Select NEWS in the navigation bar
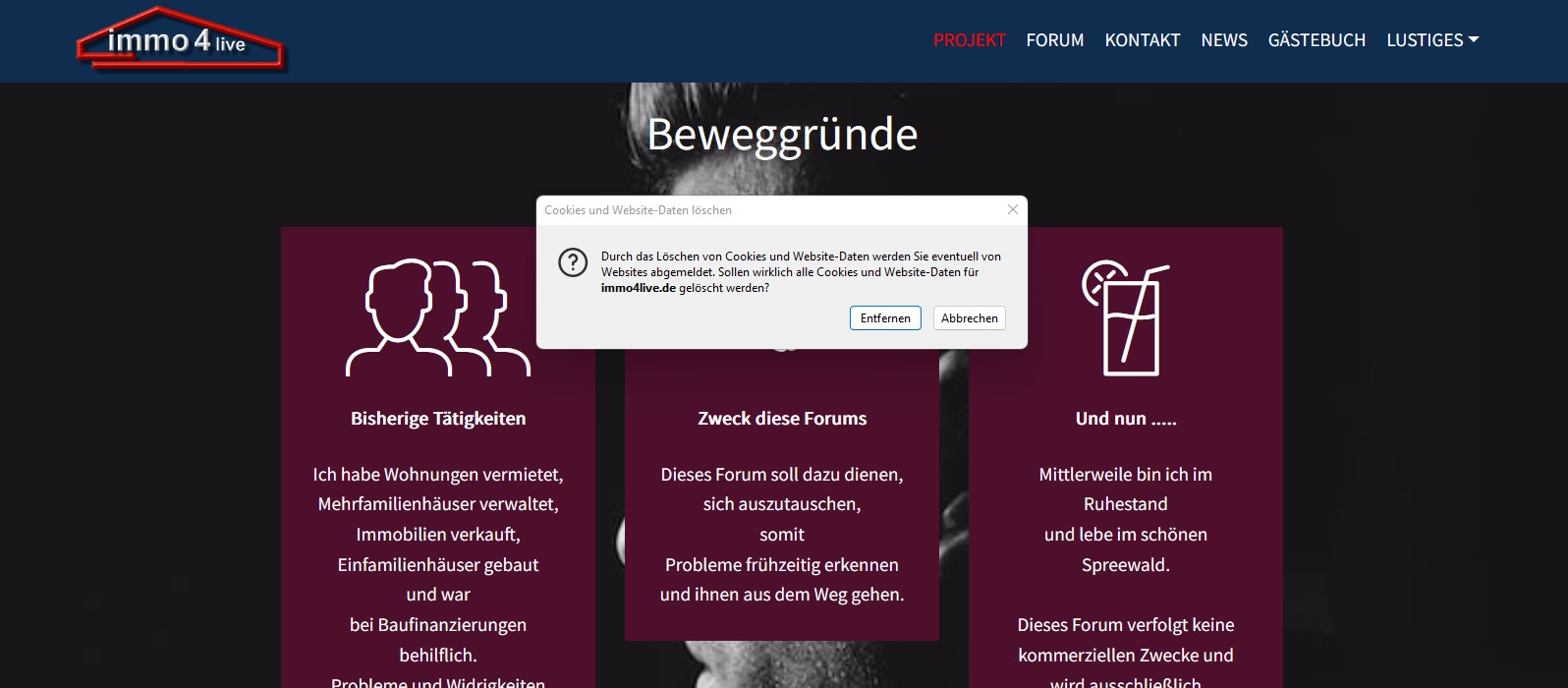1568x688 pixels. pos(1224,40)
